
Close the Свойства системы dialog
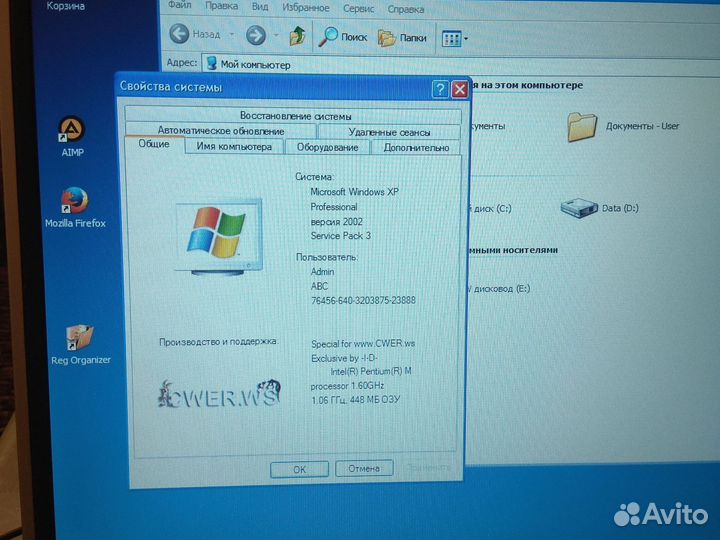pos(460,90)
